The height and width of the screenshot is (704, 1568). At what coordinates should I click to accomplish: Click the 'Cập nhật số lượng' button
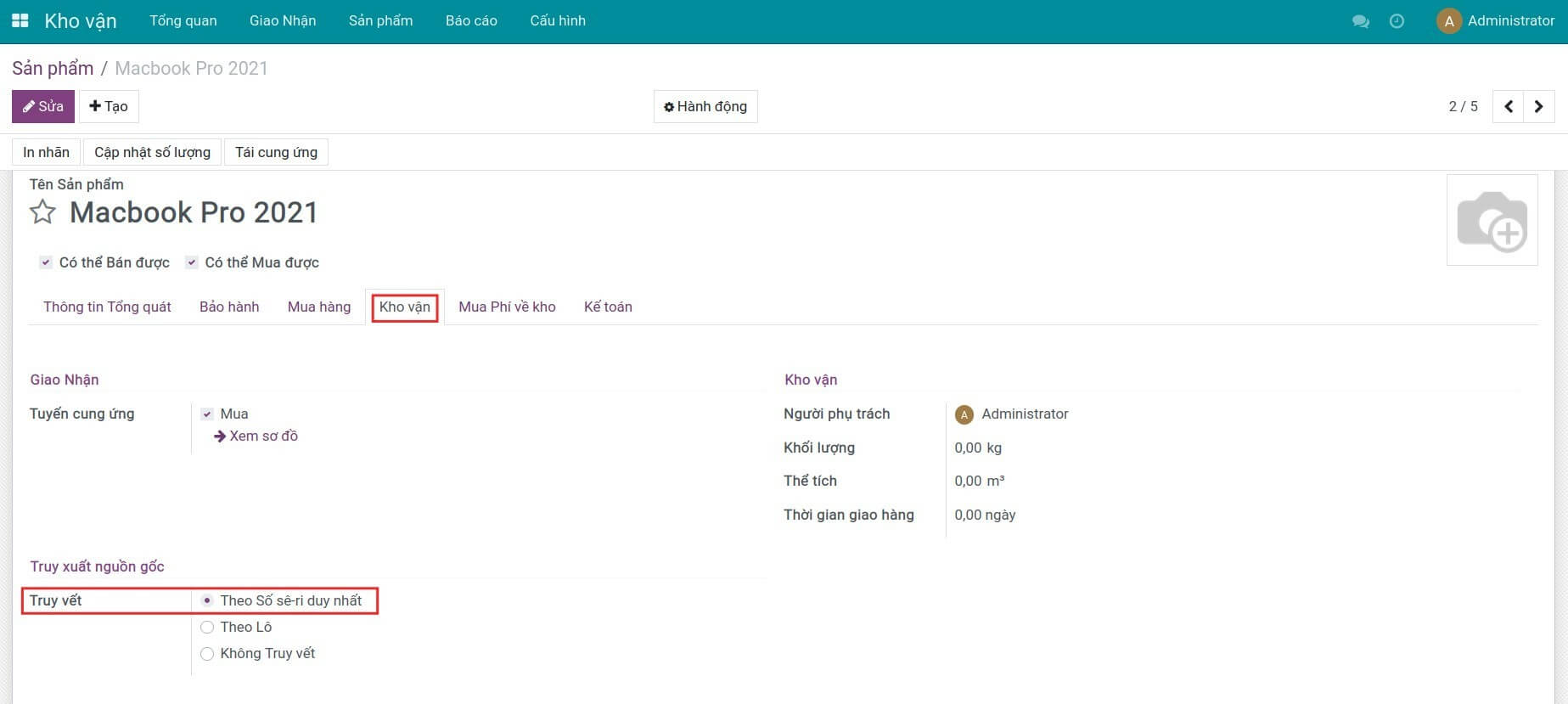click(x=152, y=152)
